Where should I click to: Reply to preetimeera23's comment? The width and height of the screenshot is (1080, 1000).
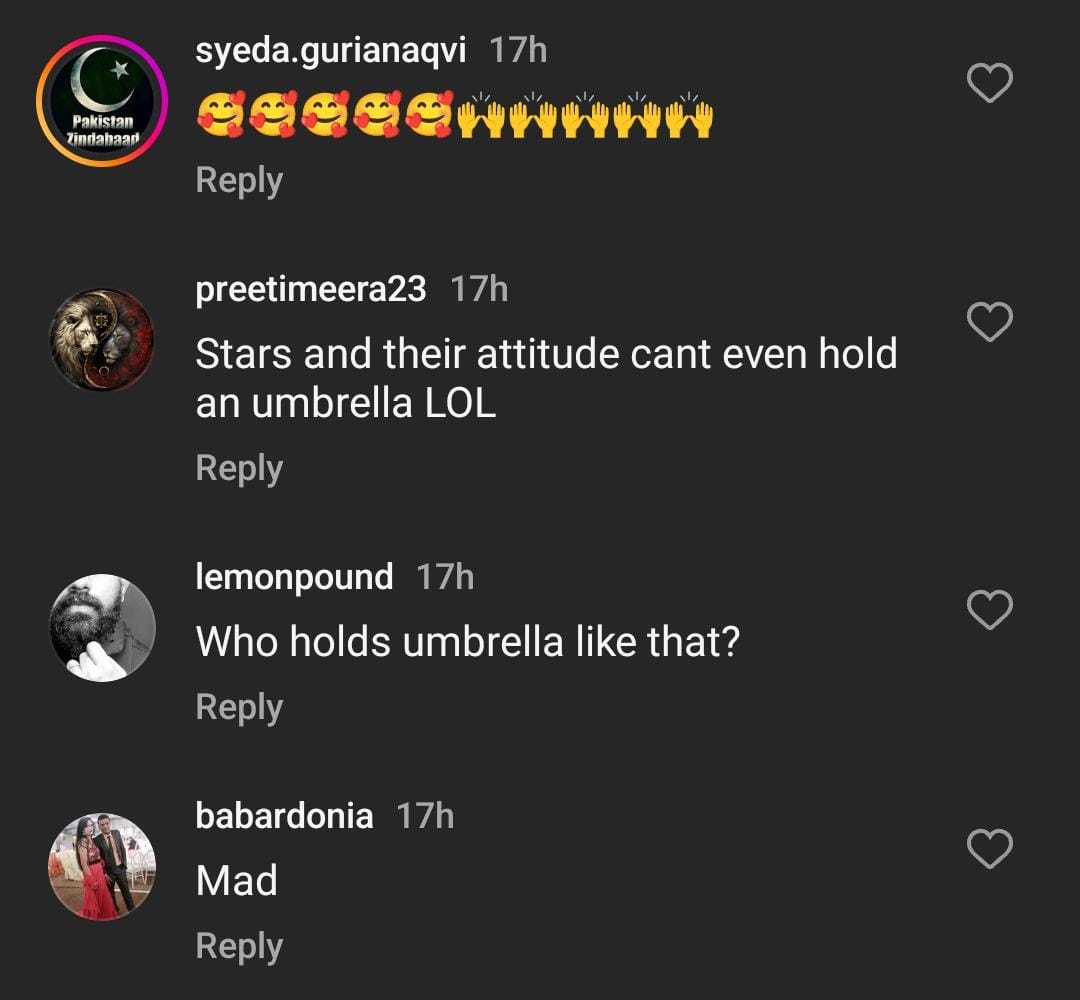tap(239, 468)
